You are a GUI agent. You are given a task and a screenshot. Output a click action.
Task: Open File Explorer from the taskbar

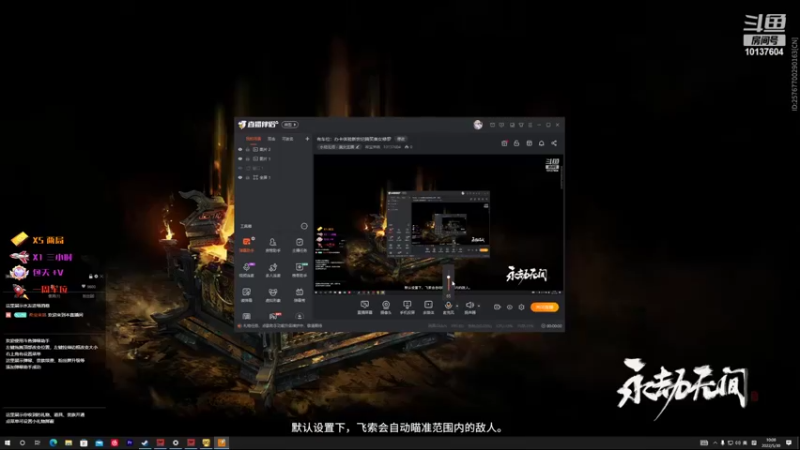tap(68, 443)
